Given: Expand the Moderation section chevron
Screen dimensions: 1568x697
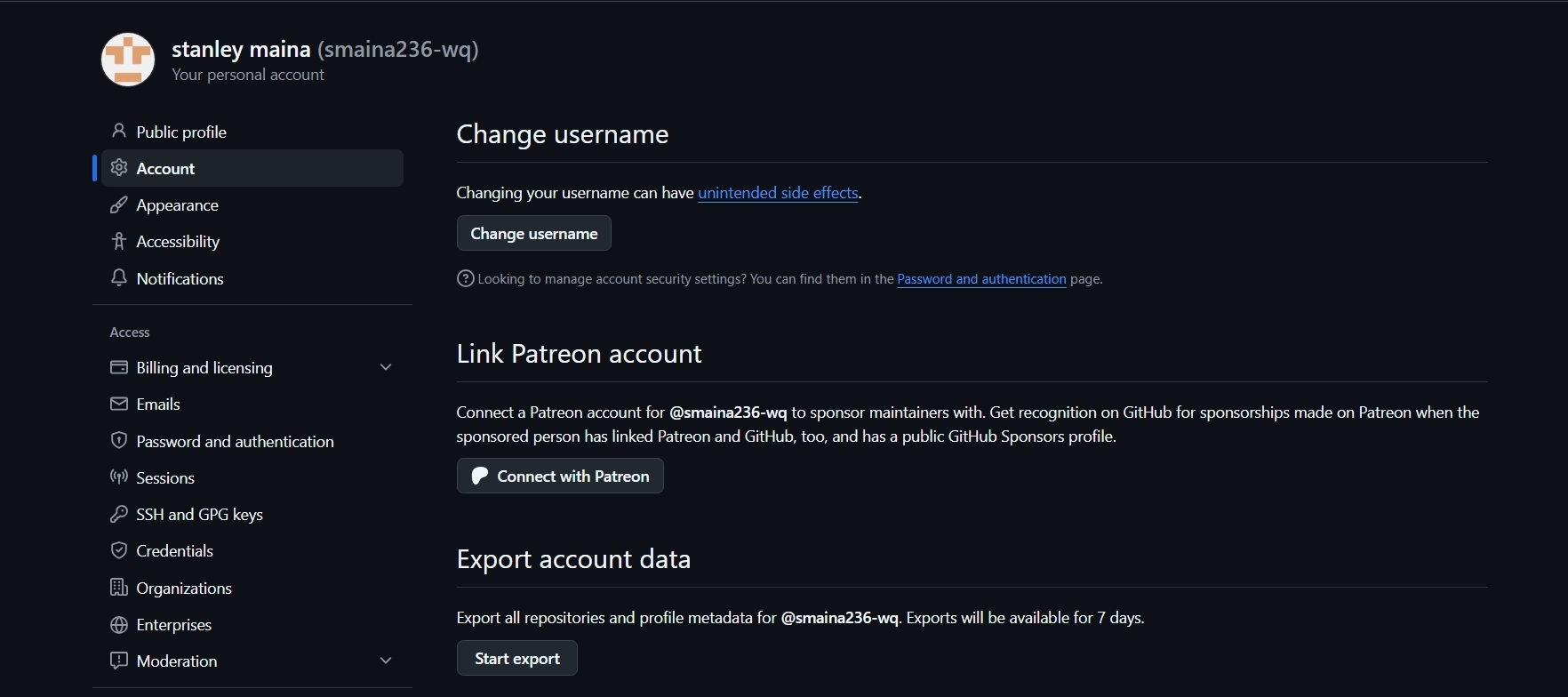Looking at the screenshot, I should point(386,661).
